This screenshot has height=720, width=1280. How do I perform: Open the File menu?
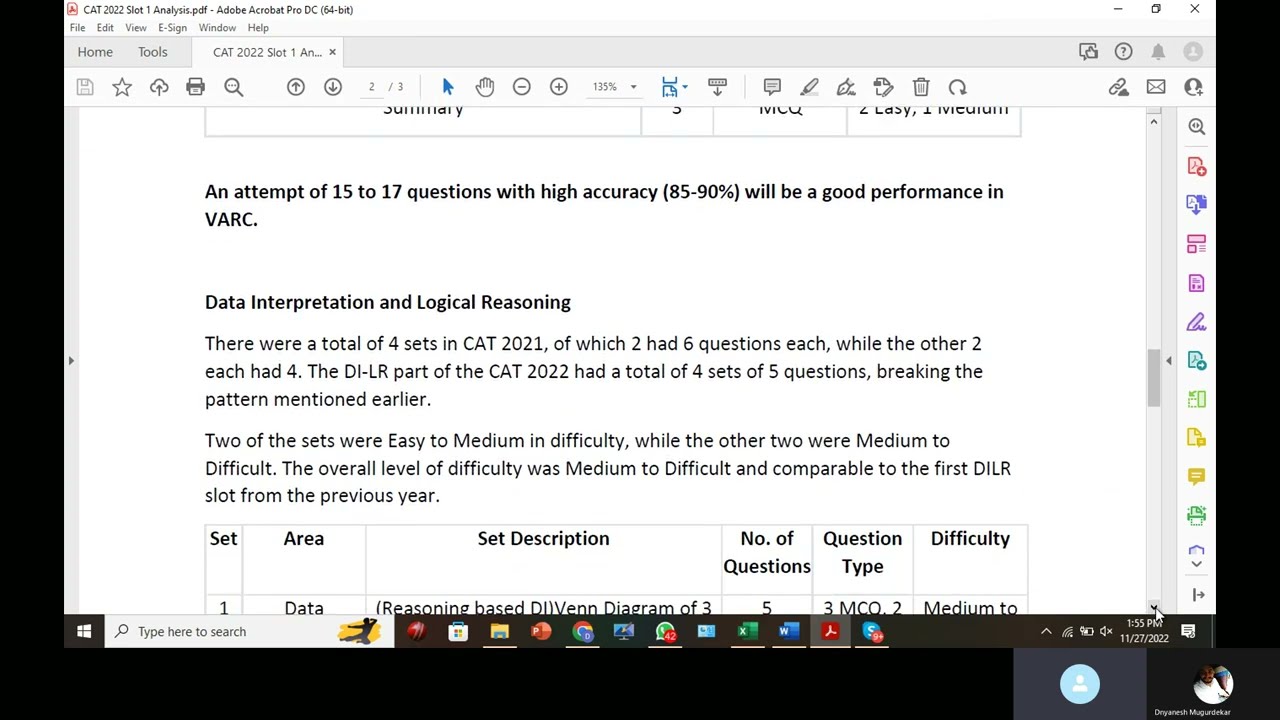click(x=77, y=28)
